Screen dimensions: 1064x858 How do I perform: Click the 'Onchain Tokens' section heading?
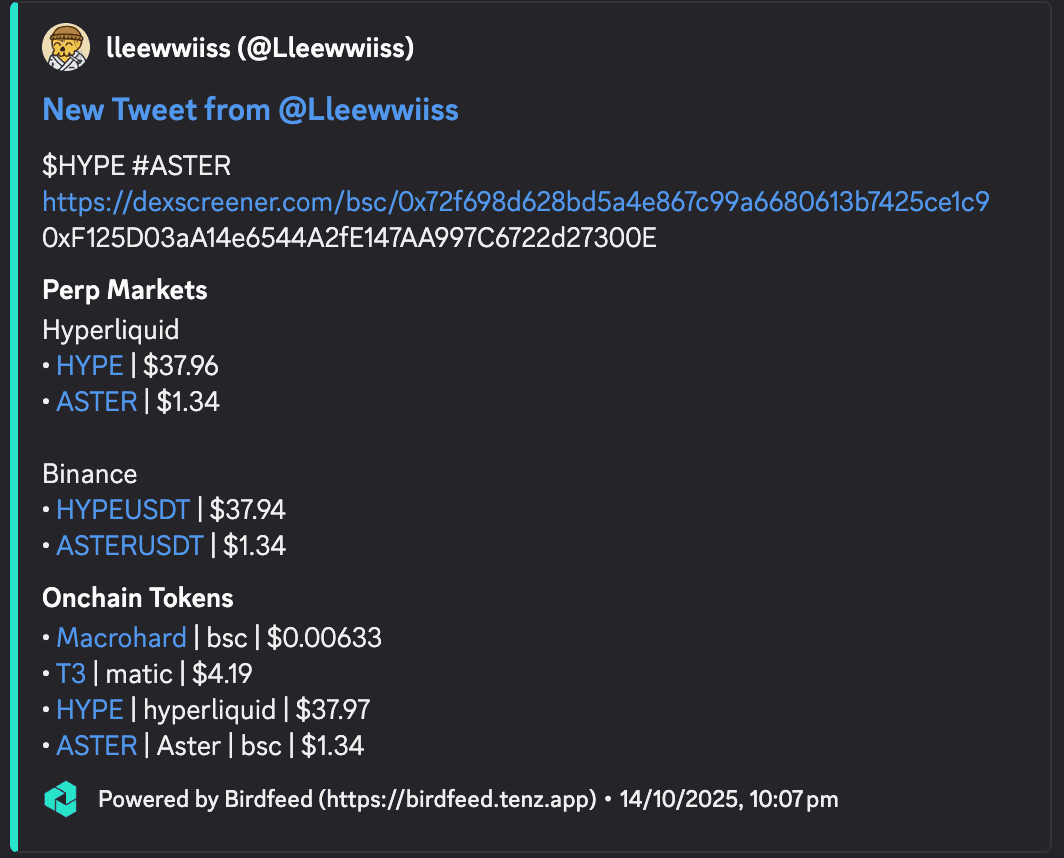point(138,597)
